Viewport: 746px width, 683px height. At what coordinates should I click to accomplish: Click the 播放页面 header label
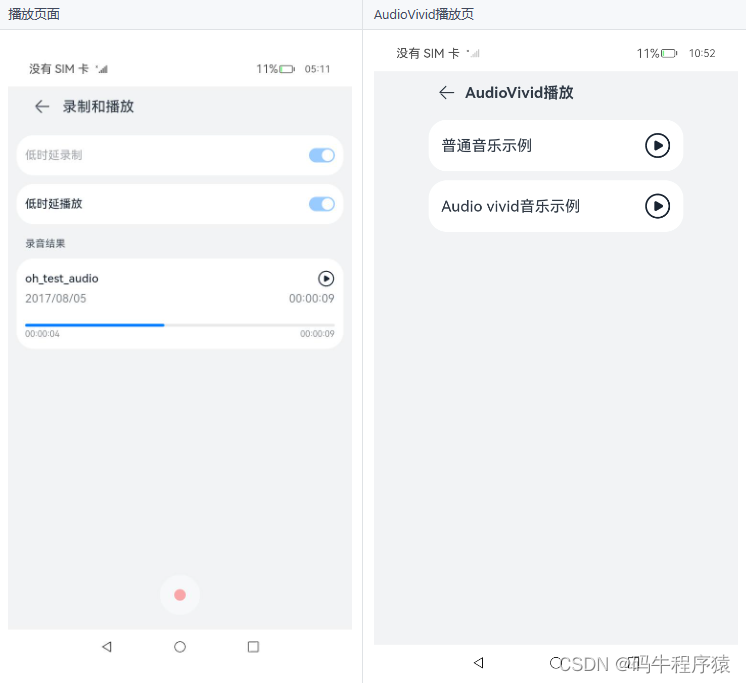[x=34, y=14]
